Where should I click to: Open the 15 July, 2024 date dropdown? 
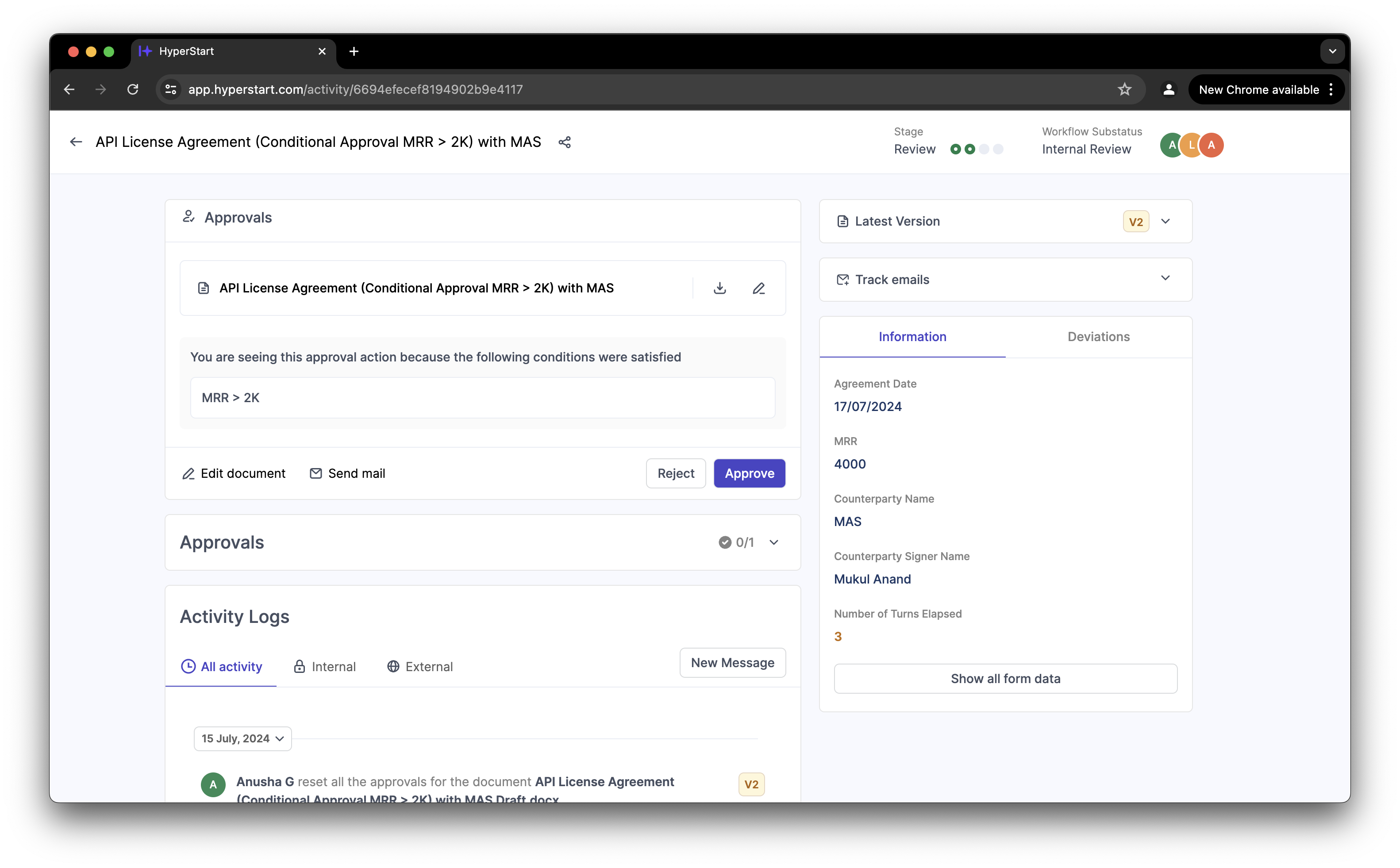coord(243,738)
